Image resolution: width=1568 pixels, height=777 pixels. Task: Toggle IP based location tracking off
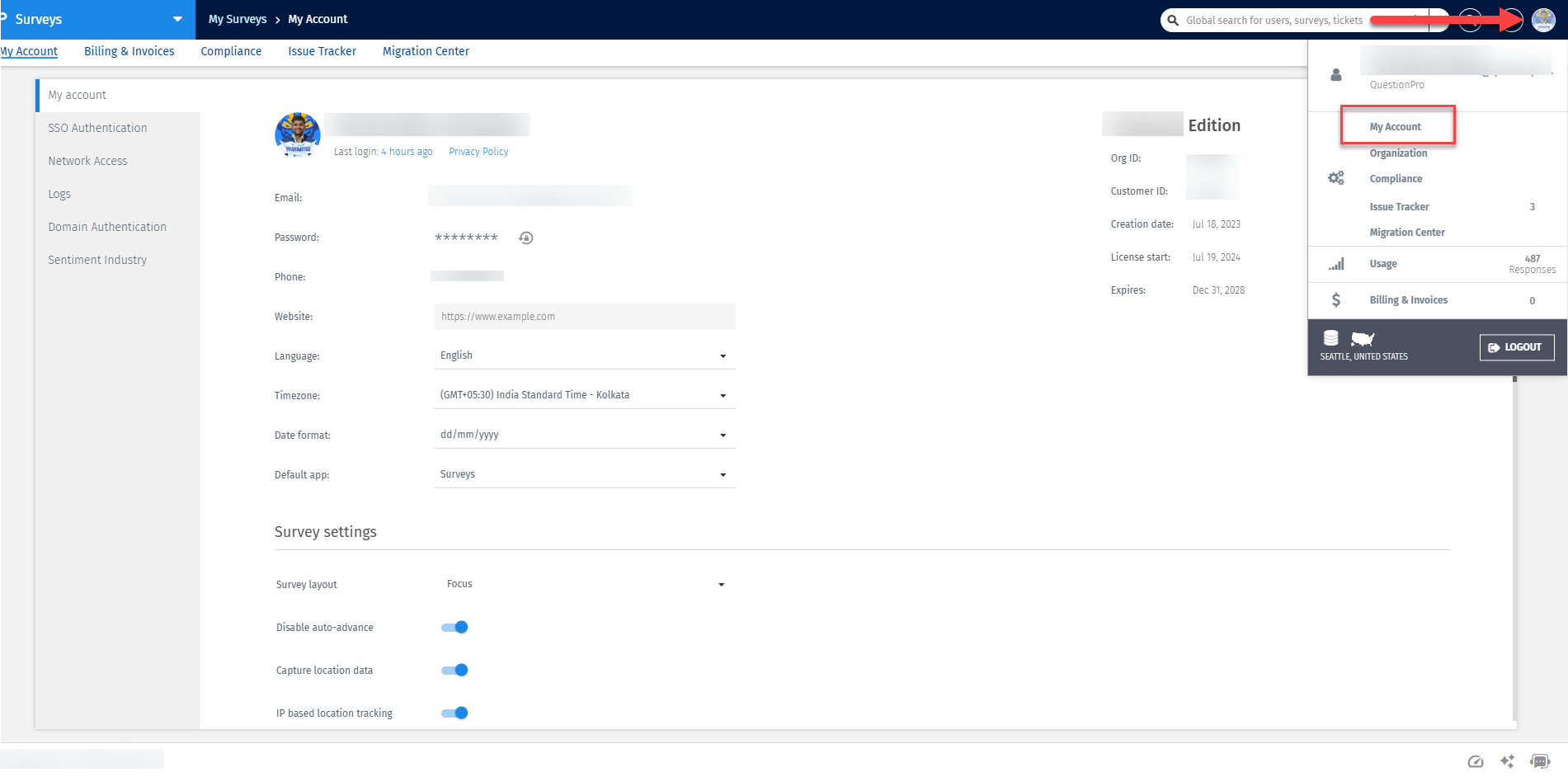pos(454,713)
